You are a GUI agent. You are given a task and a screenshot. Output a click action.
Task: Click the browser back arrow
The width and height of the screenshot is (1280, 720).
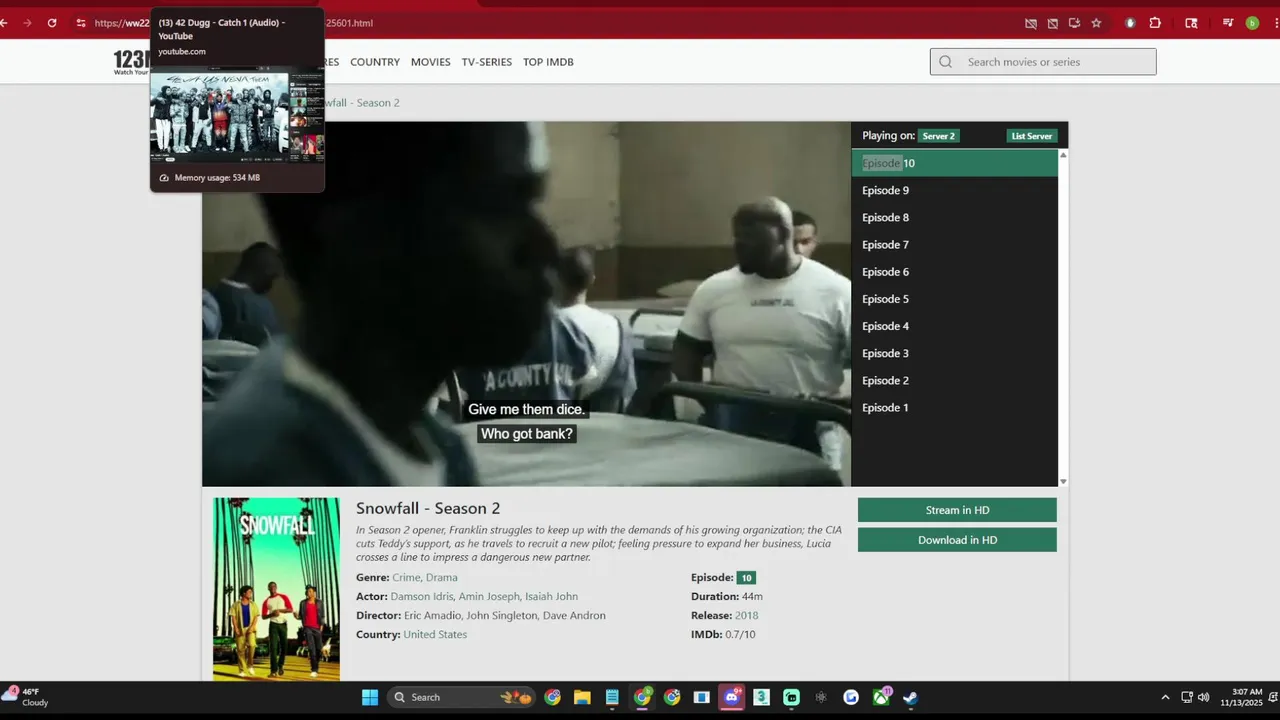pyautogui.click(x=4, y=23)
